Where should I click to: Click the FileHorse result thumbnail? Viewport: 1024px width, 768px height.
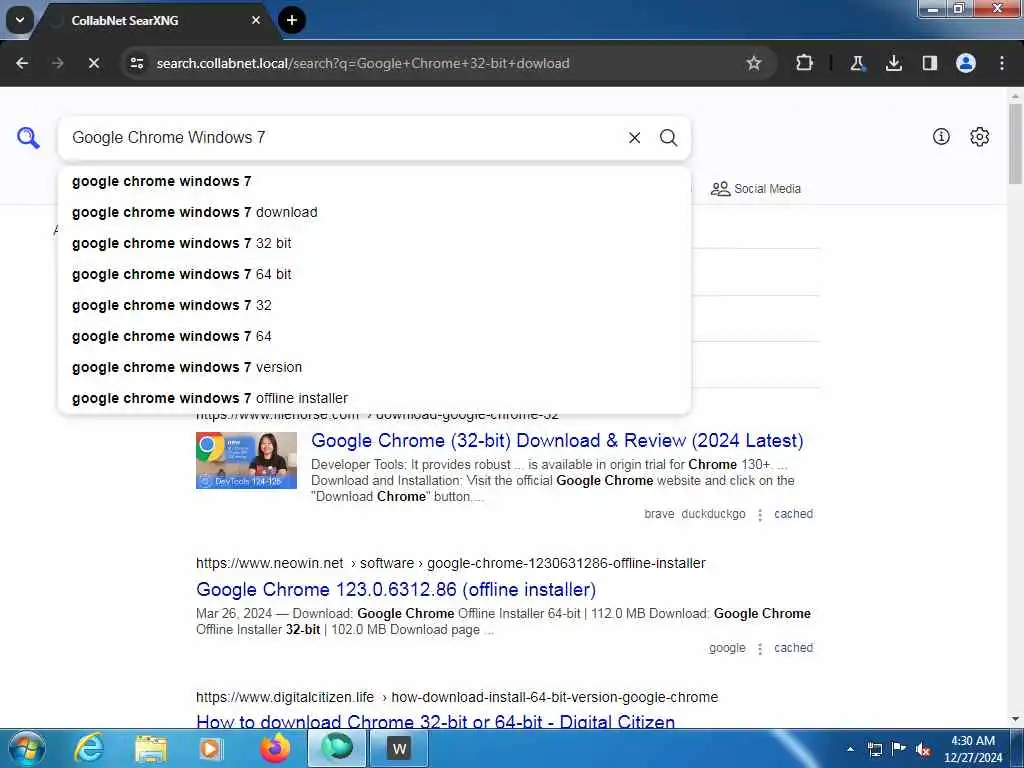click(x=246, y=460)
